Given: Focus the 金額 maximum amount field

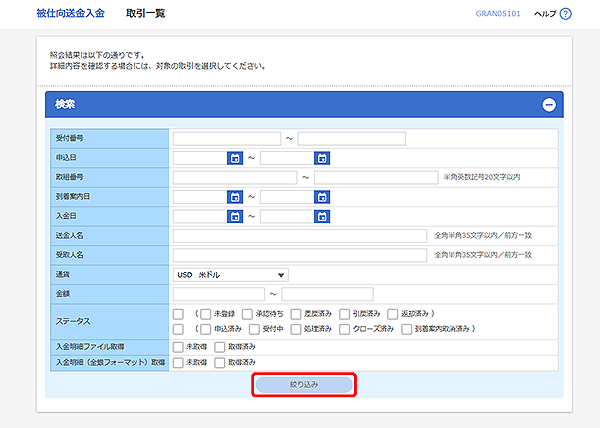Looking at the screenshot, I should pos(328,295).
